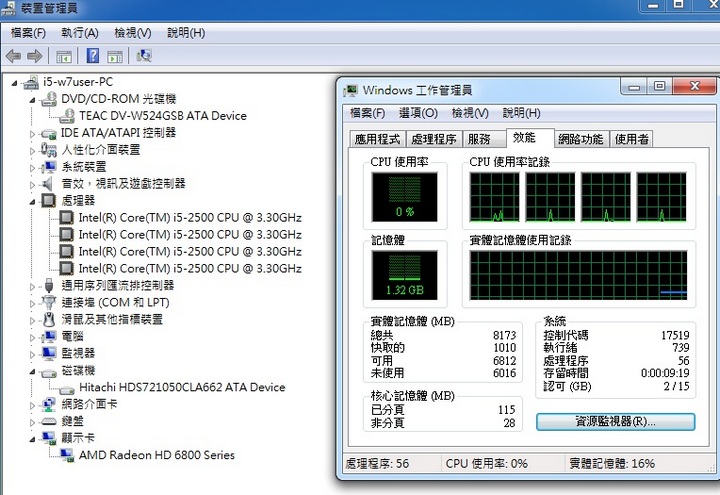
Task: Open the blue Help question-mark toolbar icon
Action: (93, 56)
